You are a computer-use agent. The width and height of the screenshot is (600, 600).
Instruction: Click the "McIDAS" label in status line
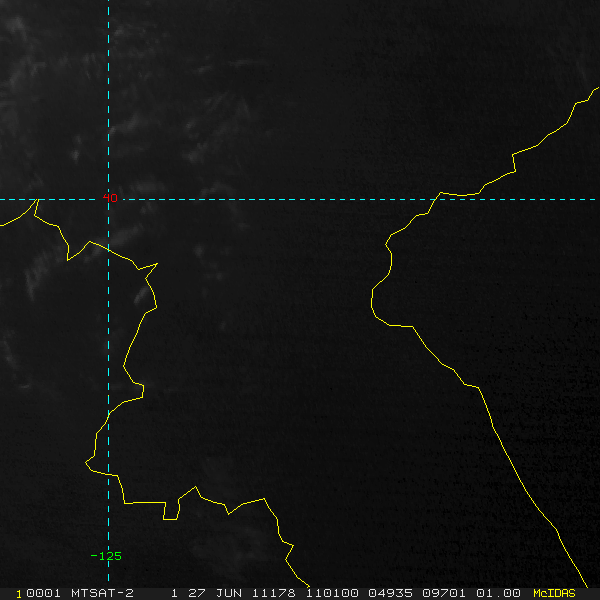pyautogui.click(x=554, y=593)
